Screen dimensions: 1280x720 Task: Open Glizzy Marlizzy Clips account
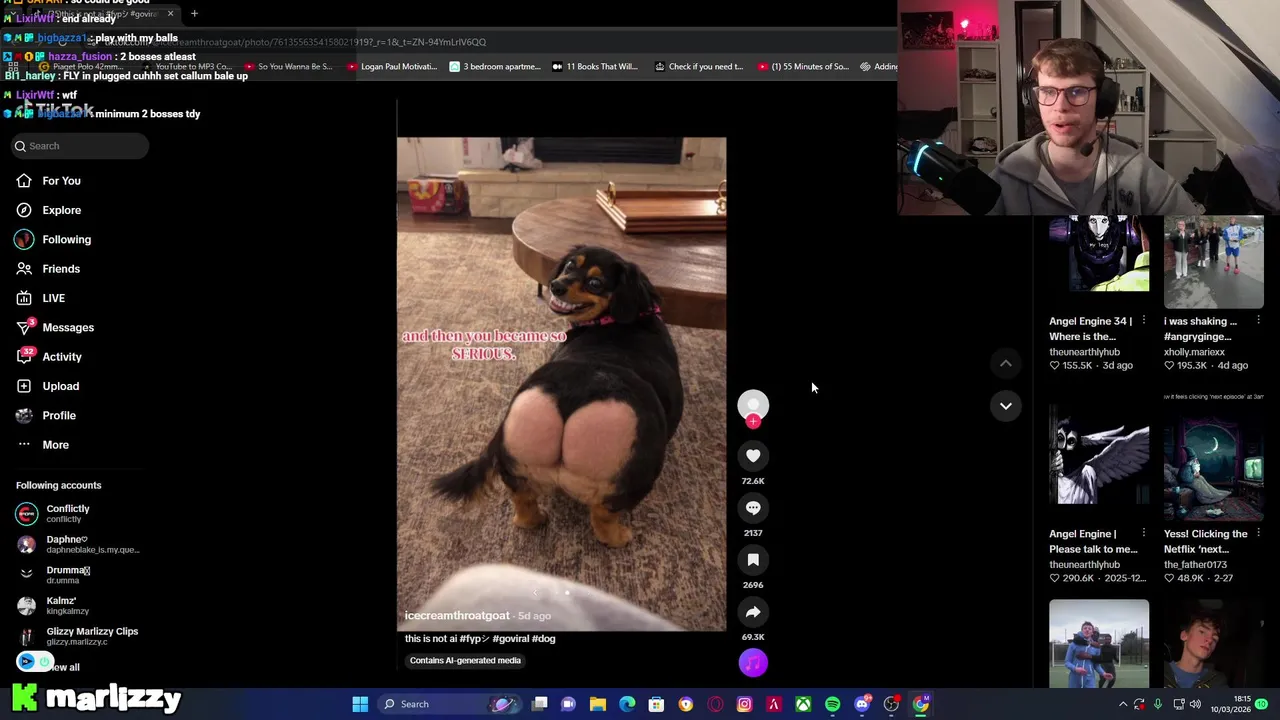[77, 636]
